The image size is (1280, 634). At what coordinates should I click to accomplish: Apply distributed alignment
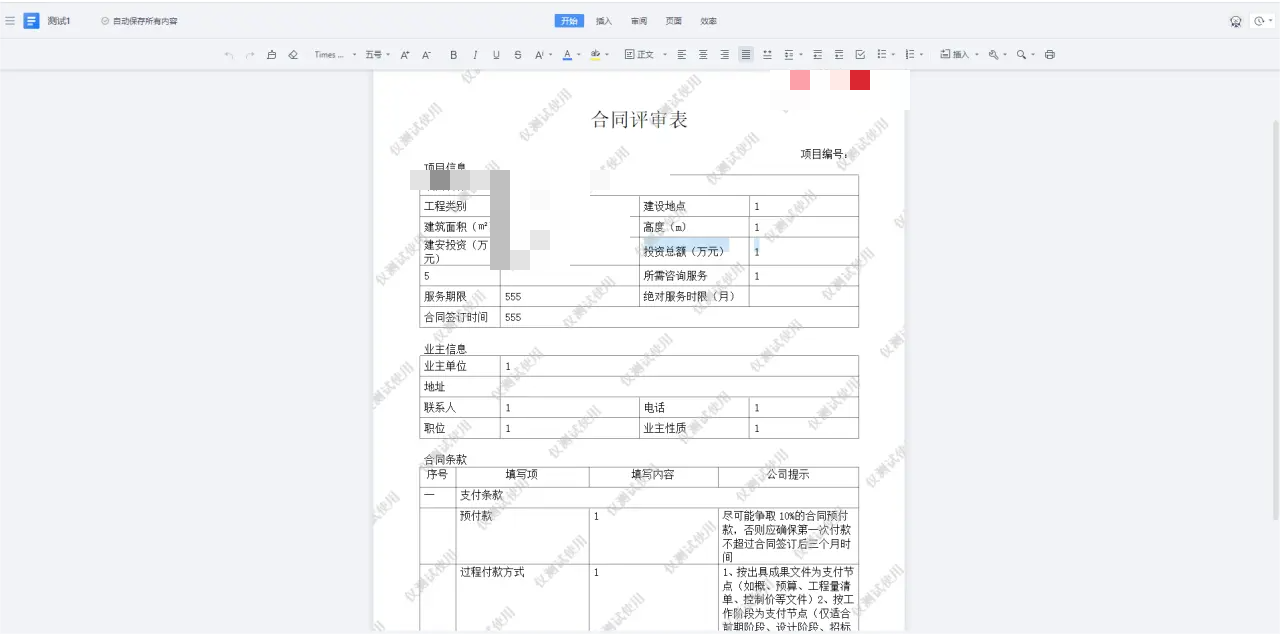tap(767, 55)
